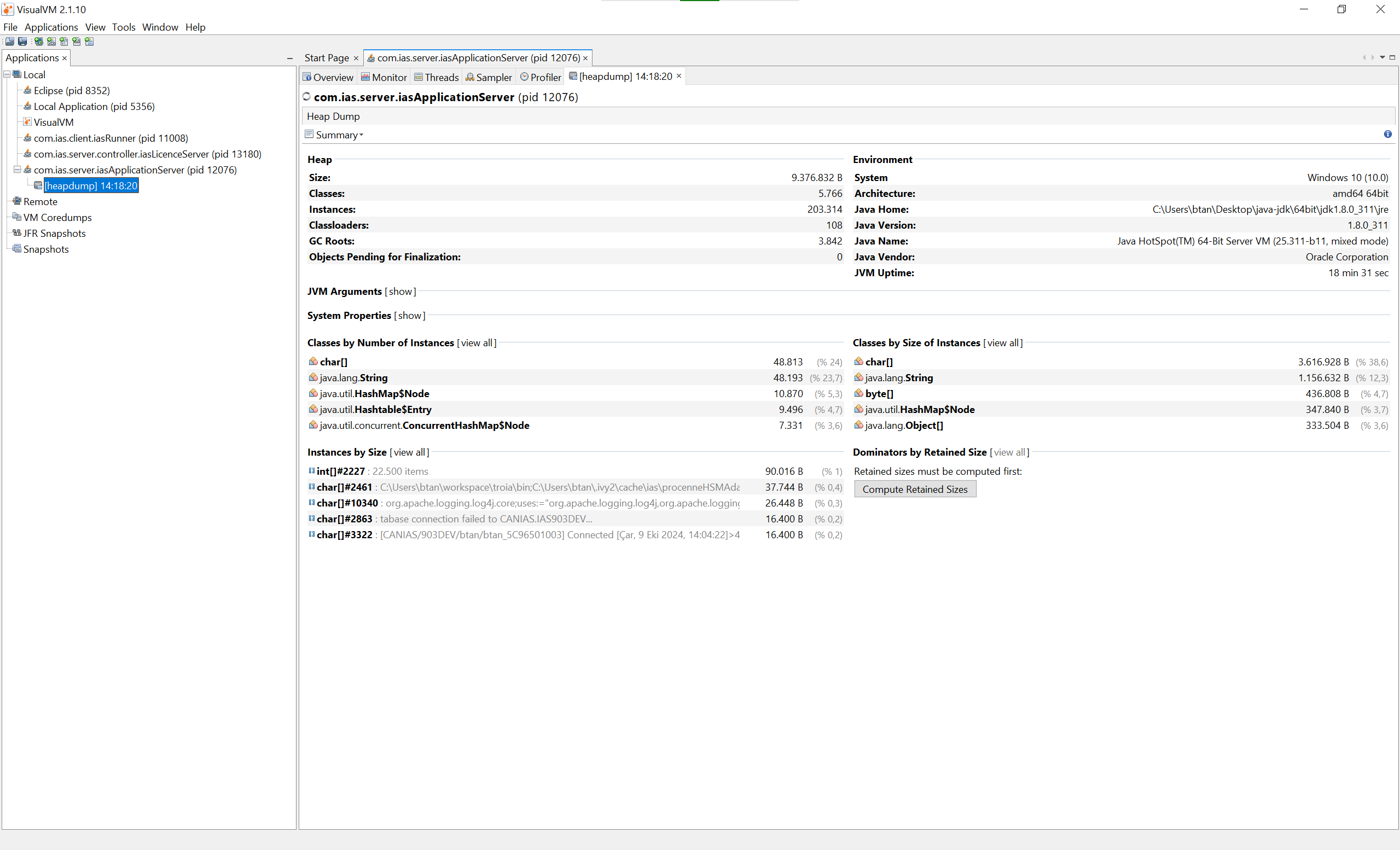Click the java.util.Hashtable$Entry class icon
Viewport: 1400px width, 850px height.
pyautogui.click(x=313, y=409)
